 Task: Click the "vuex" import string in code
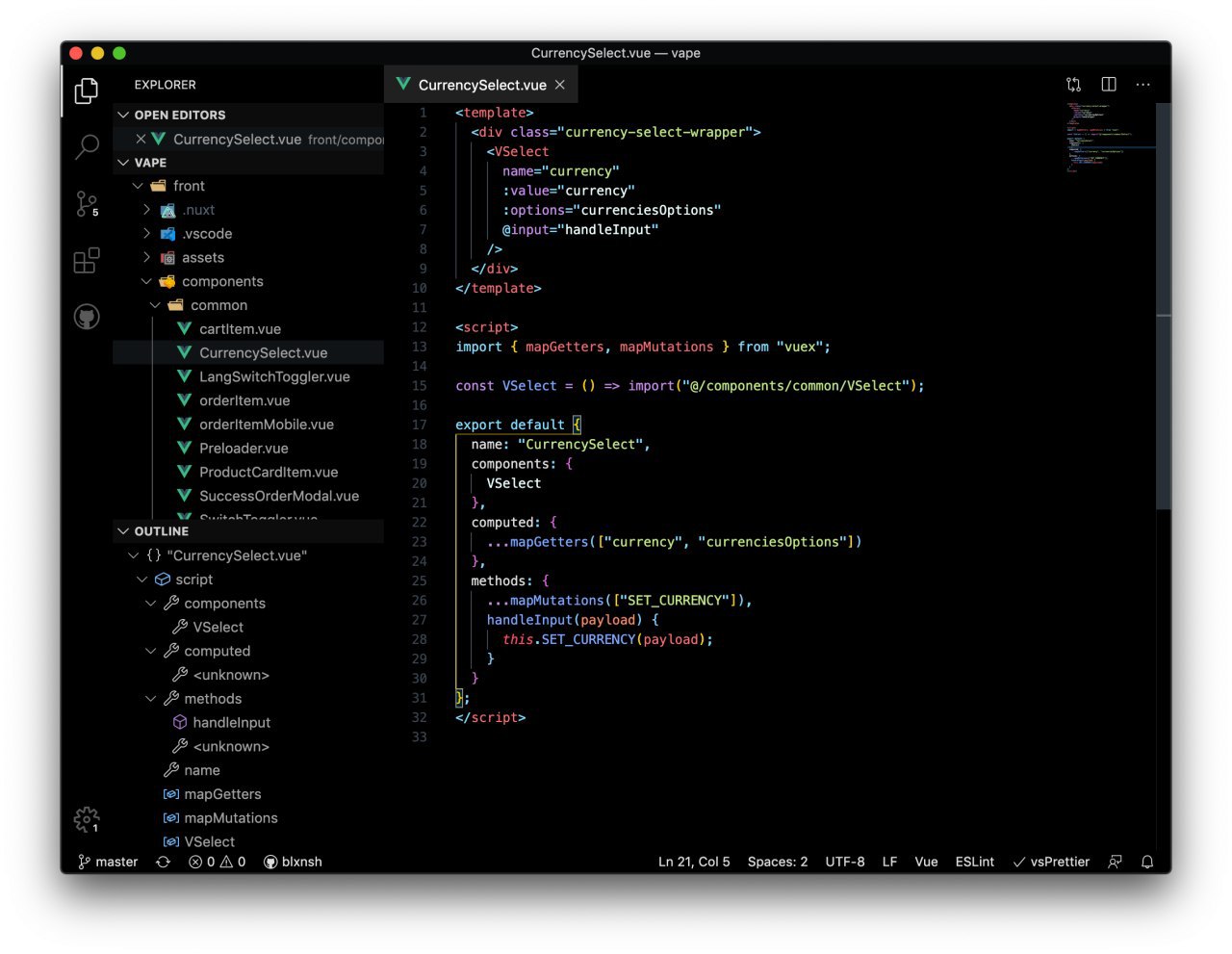(x=799, y=347)
